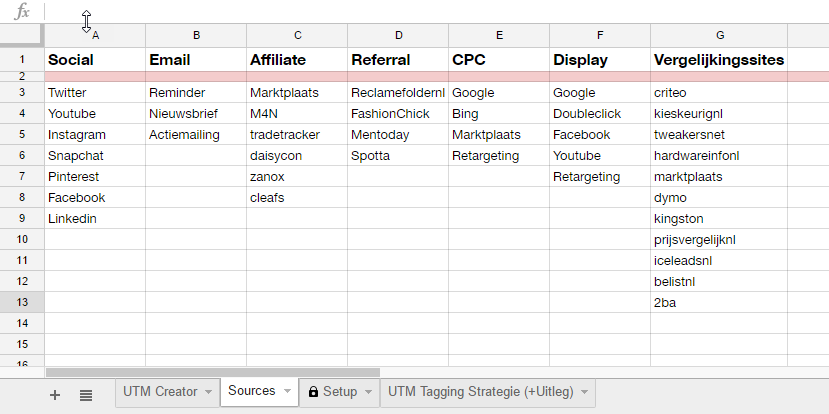829x414 pixels.
Task: Click the select-all corner box
Action: coord(22,35)
